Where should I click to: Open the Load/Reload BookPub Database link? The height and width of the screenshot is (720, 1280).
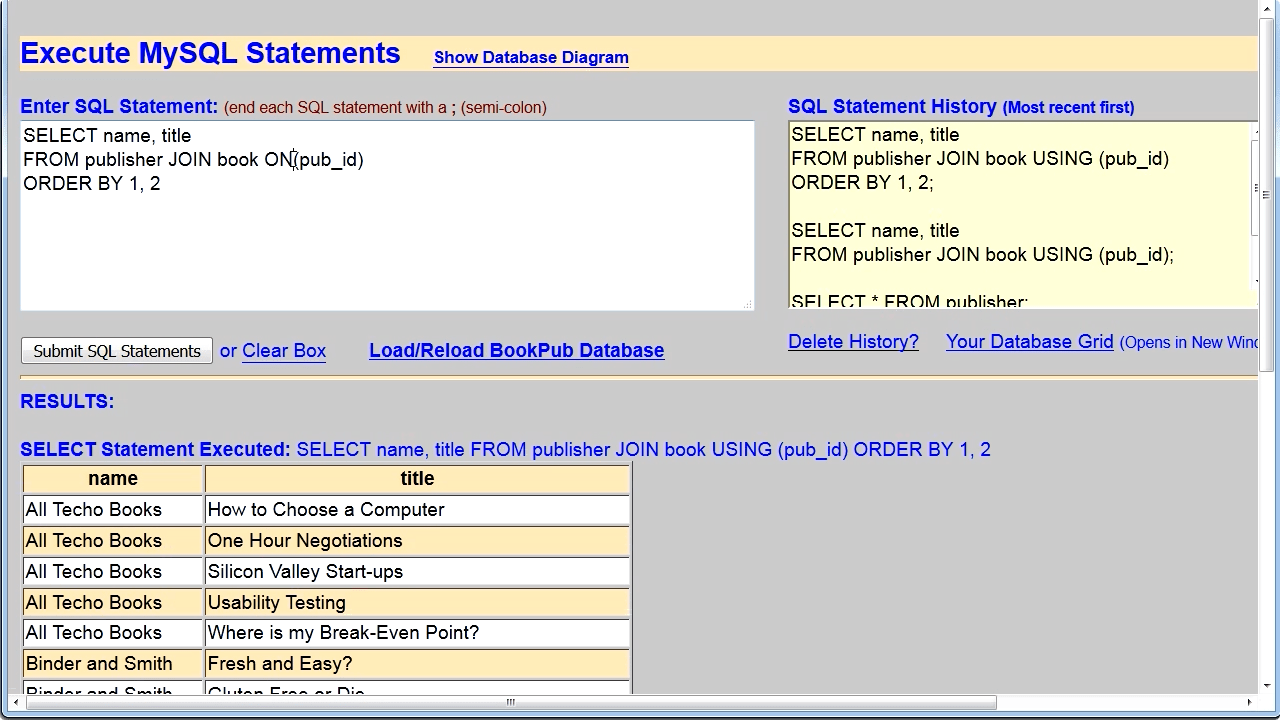516,350
